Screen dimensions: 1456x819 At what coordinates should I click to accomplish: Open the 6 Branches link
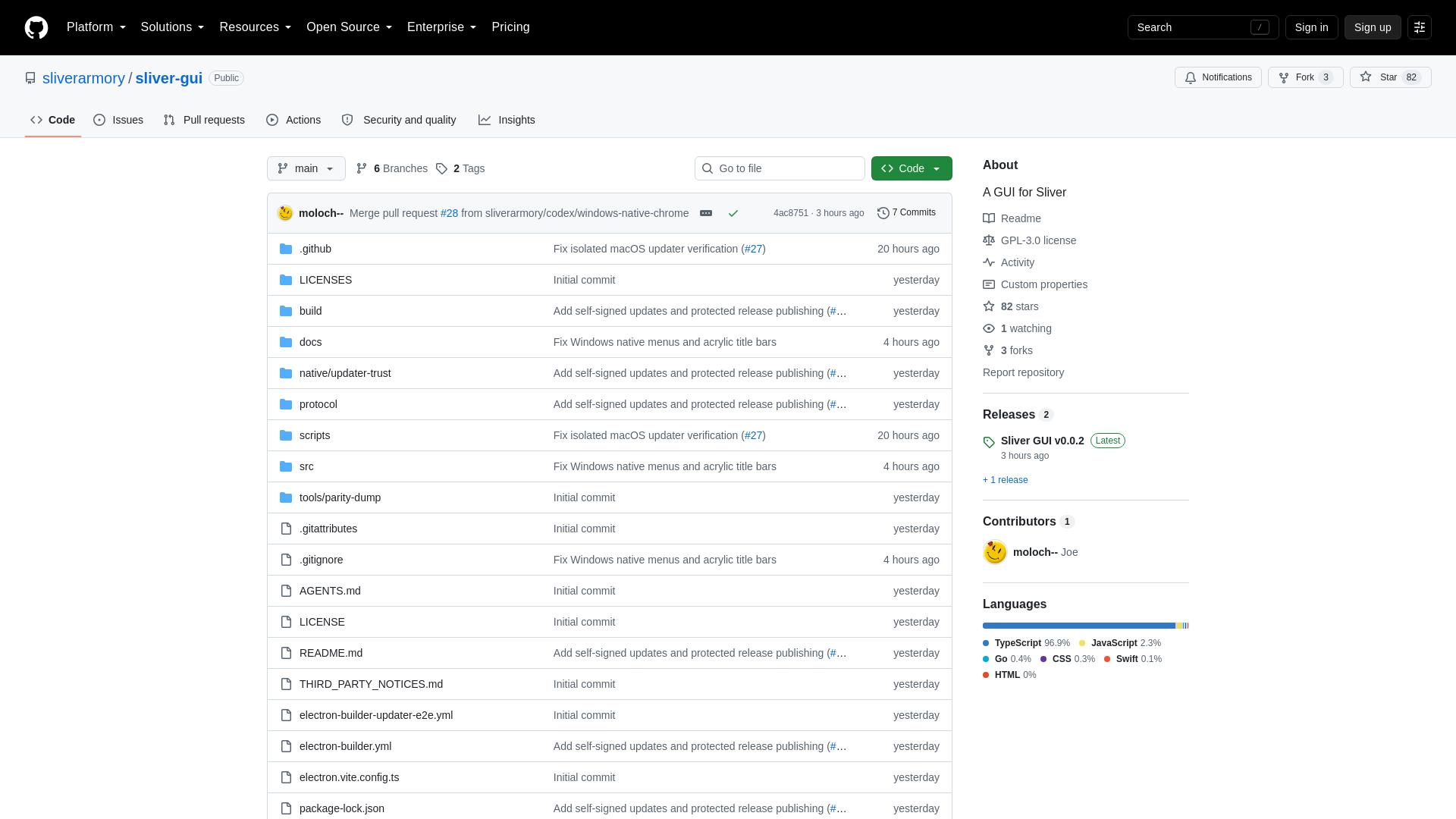(x=392, y=168)
